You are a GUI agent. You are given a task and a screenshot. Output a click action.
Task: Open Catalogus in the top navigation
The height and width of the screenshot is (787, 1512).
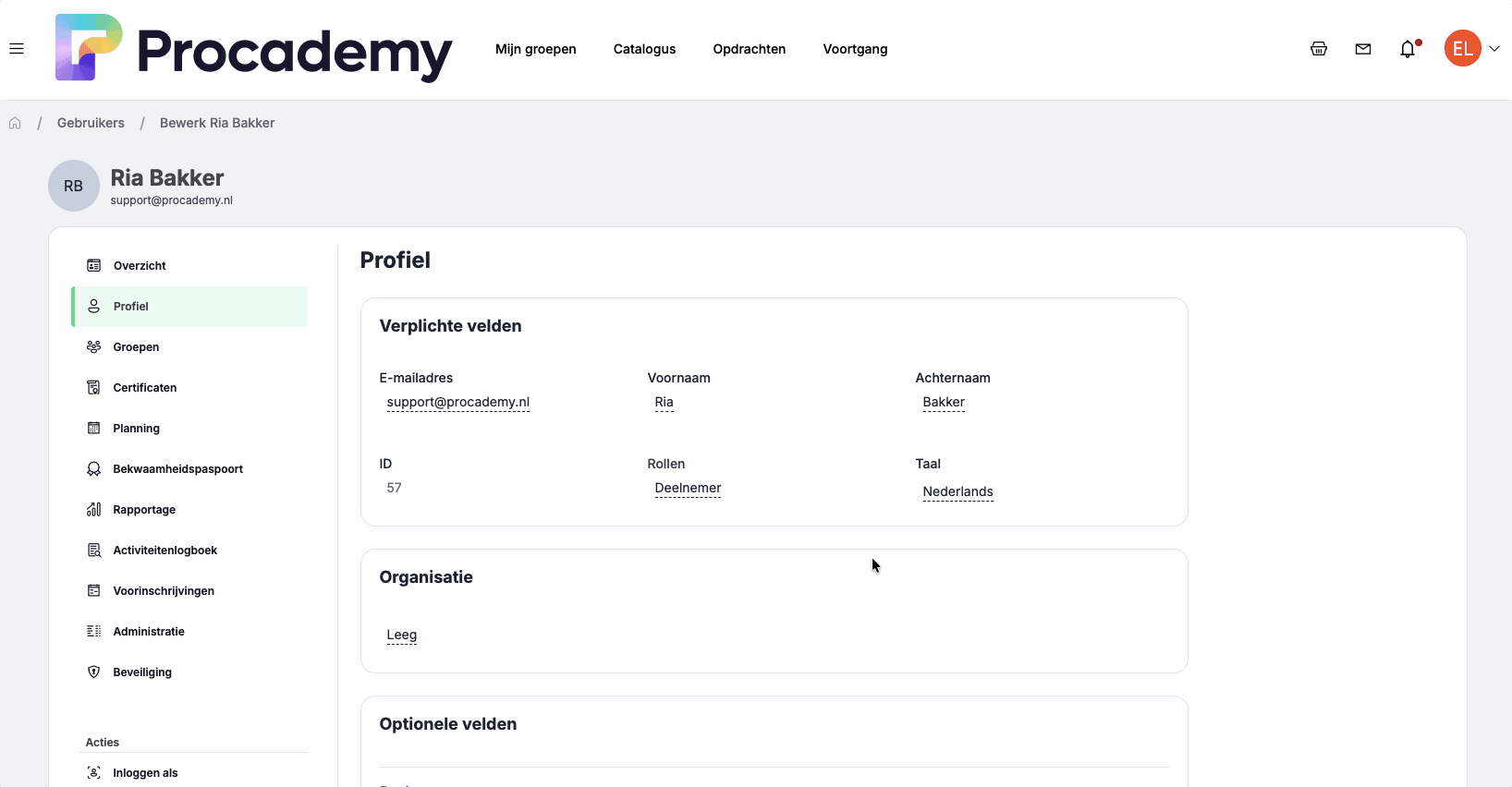pyautogui.click(x=644, y=49)
